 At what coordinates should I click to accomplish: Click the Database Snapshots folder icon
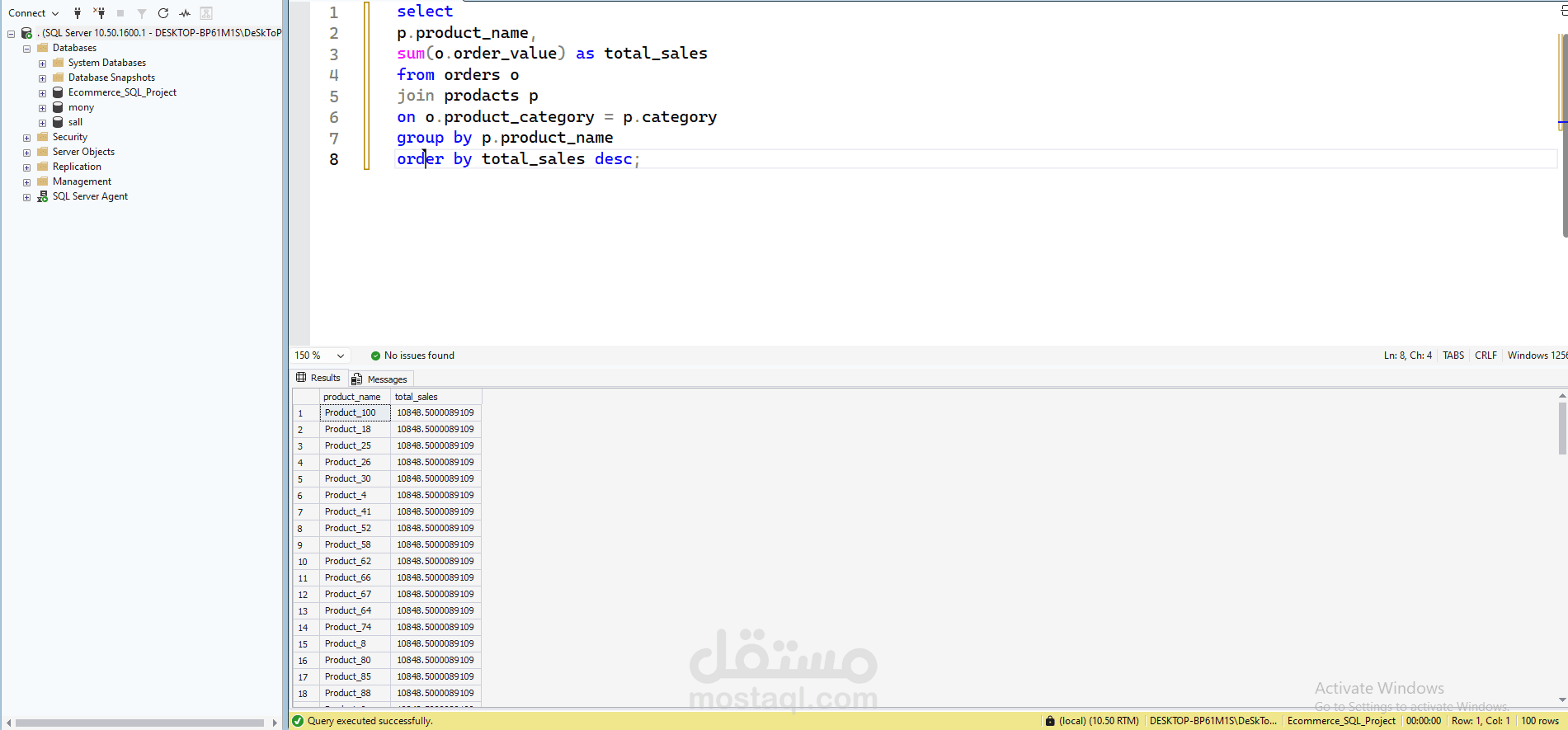[59, 78]
